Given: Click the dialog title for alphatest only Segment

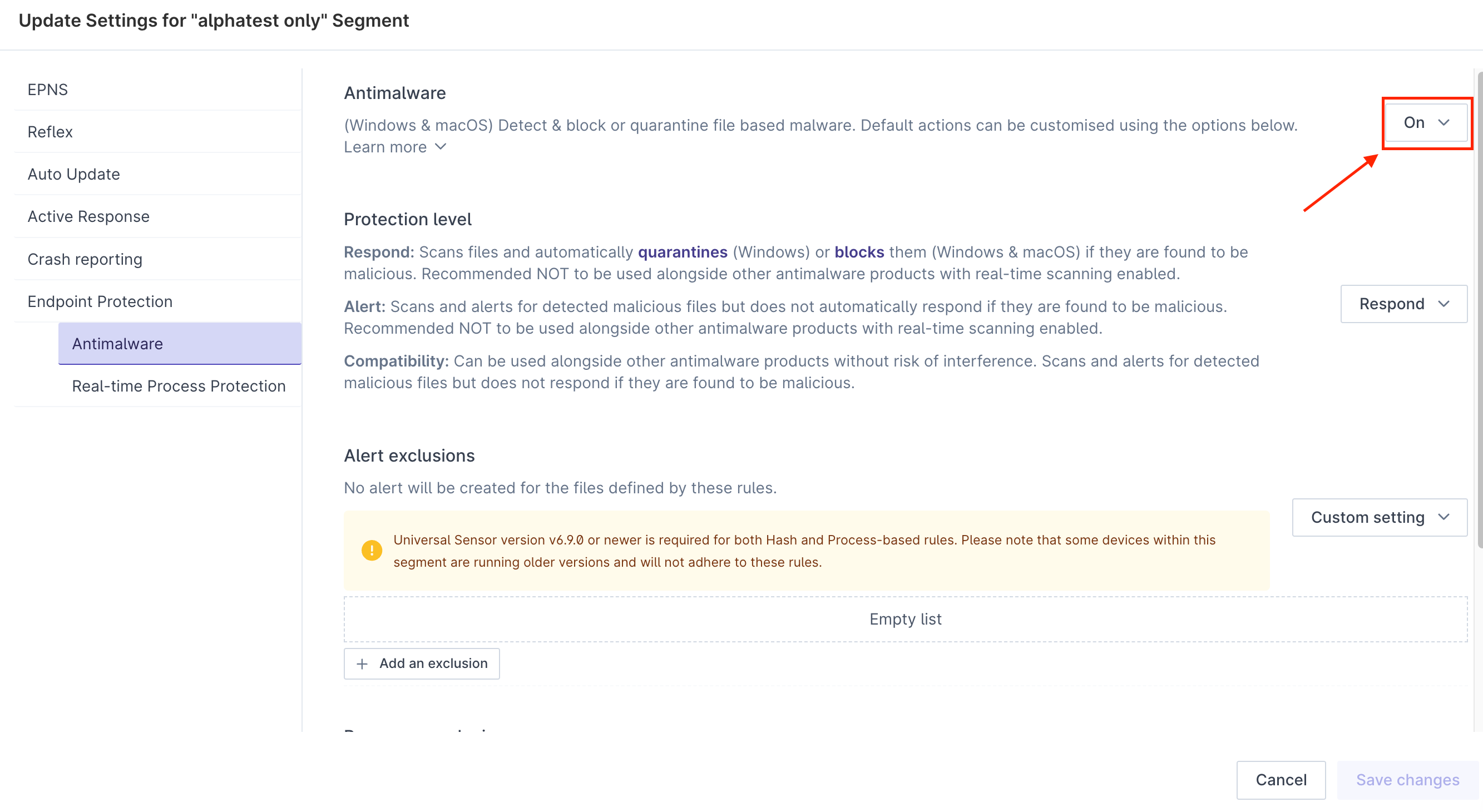Looking at the screenshot, I should 214,21.
